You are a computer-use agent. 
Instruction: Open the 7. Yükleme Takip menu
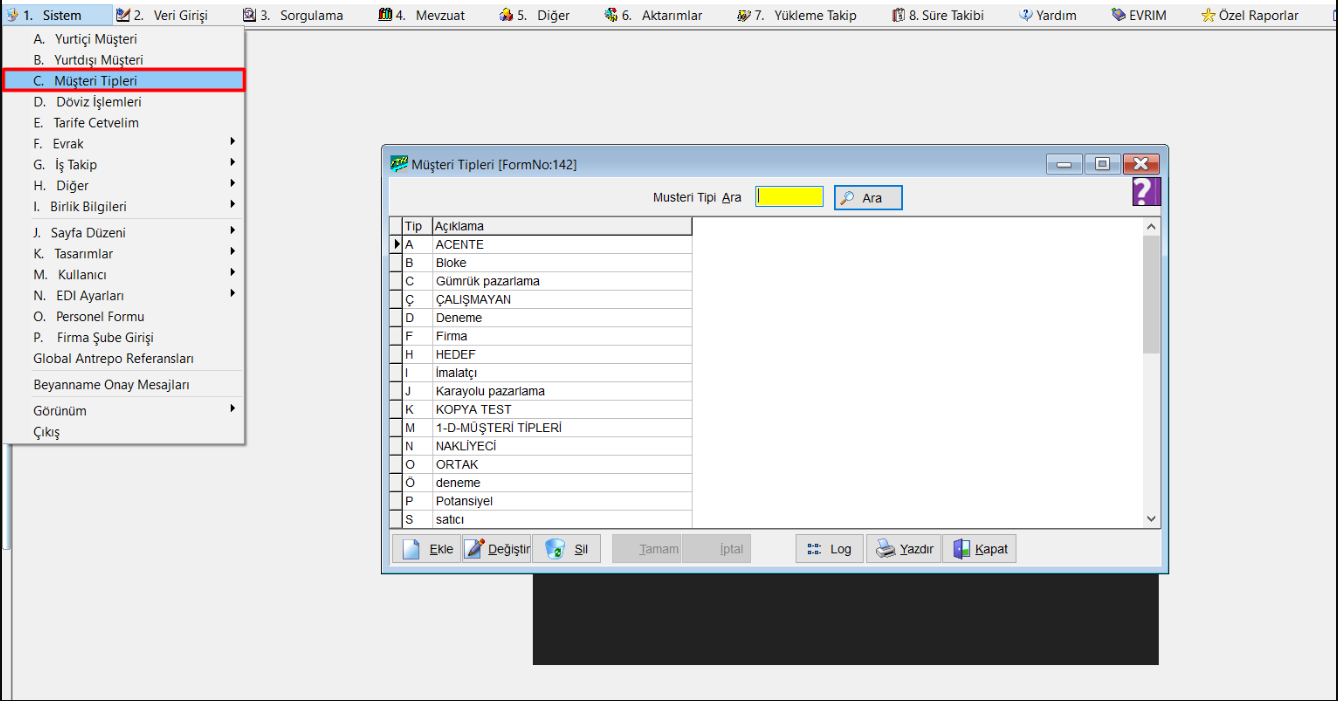pos(796,15)
